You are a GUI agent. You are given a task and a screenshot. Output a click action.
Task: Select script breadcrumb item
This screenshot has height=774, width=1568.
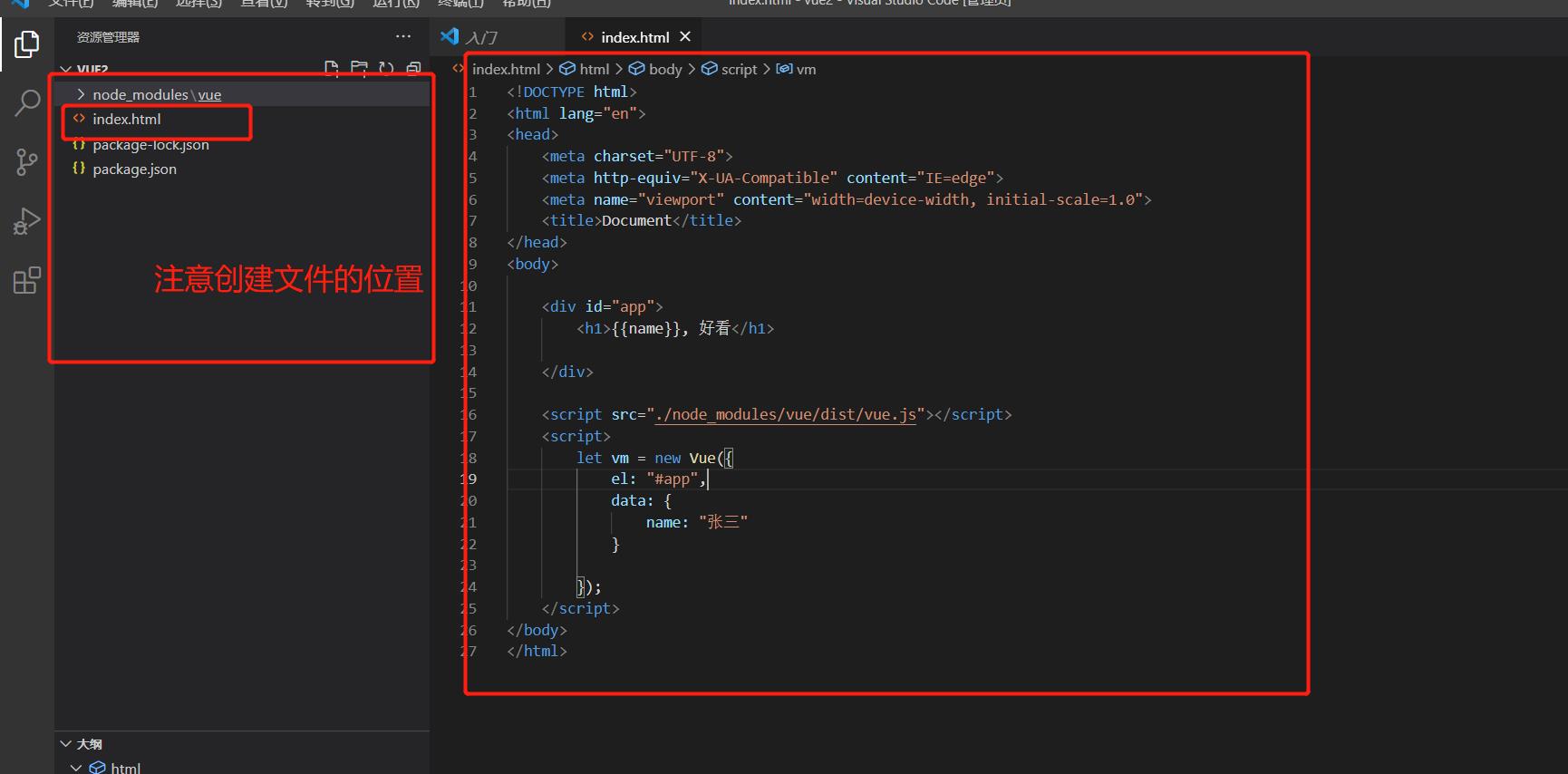pyautogui.click(x=739, y=69)
